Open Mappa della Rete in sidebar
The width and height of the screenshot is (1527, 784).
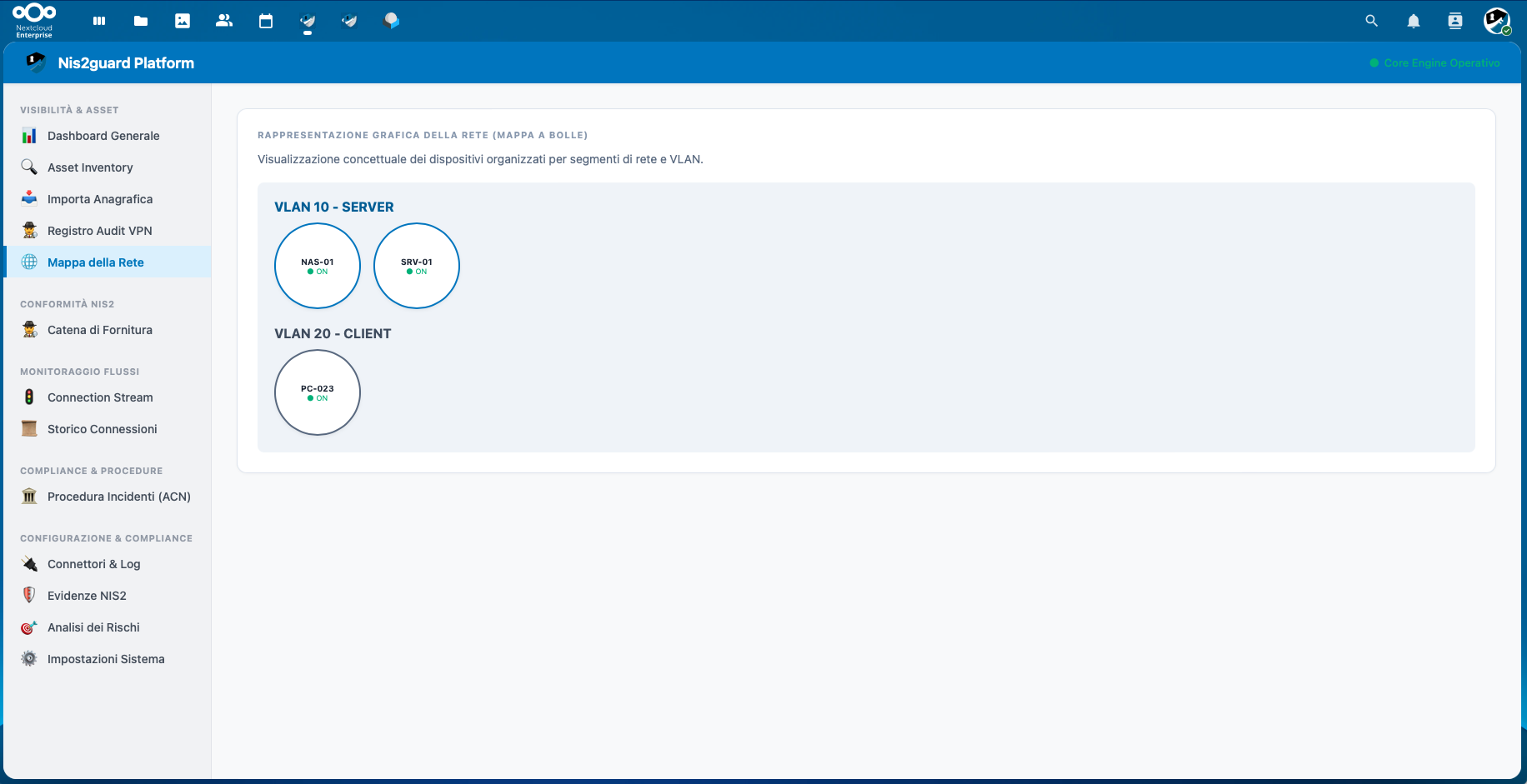pyautogui.click(x=108, y=262)
